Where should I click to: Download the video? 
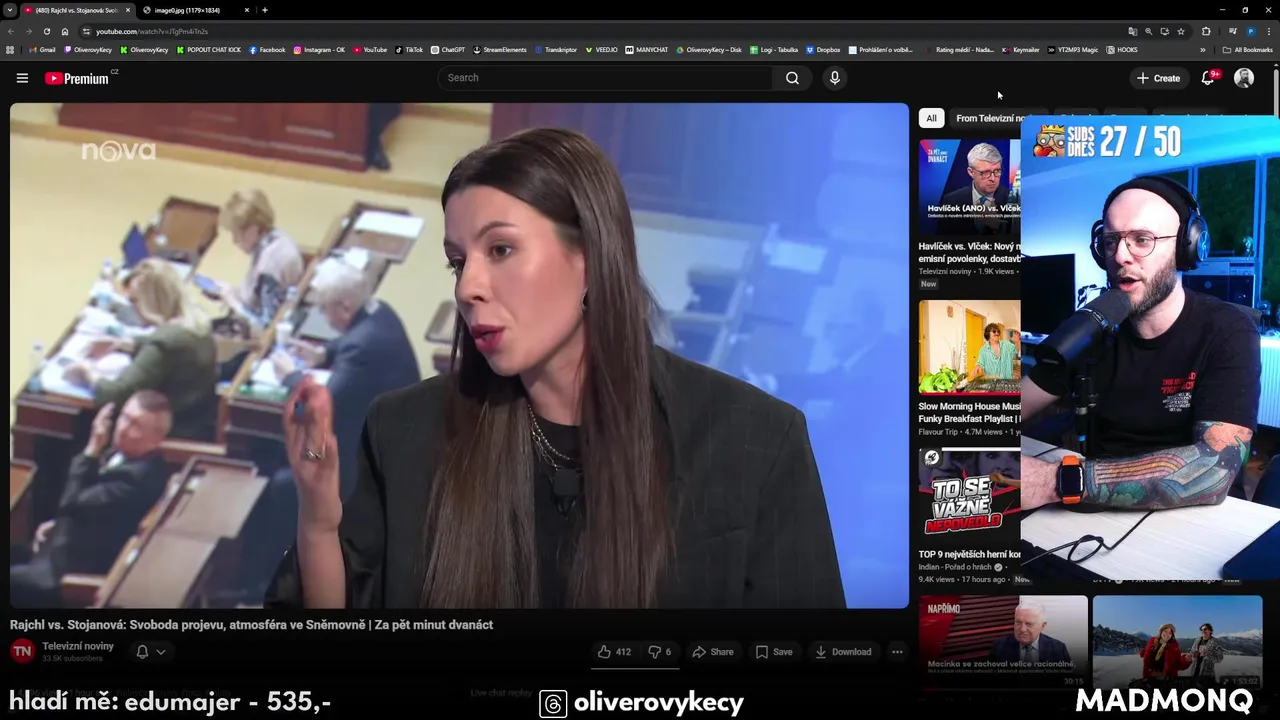[x=843, y=652]
